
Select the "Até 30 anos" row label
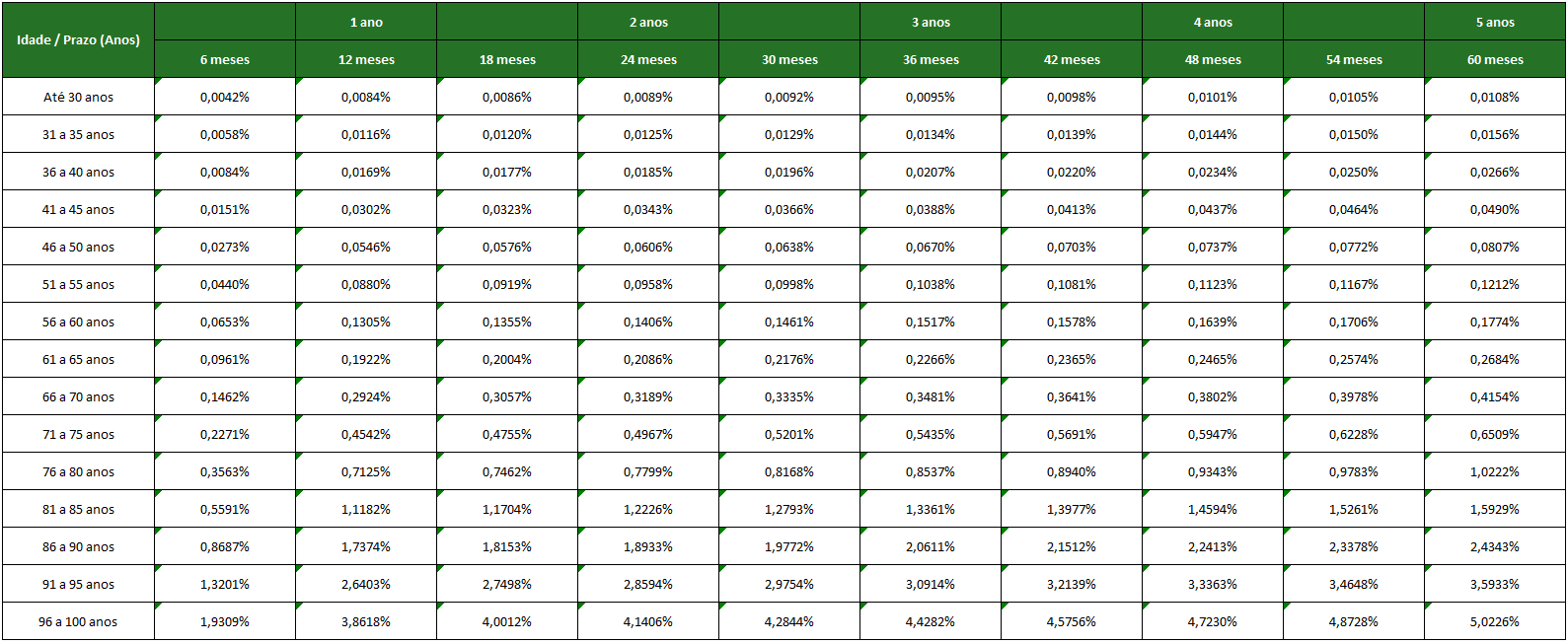tap(78, 97)
